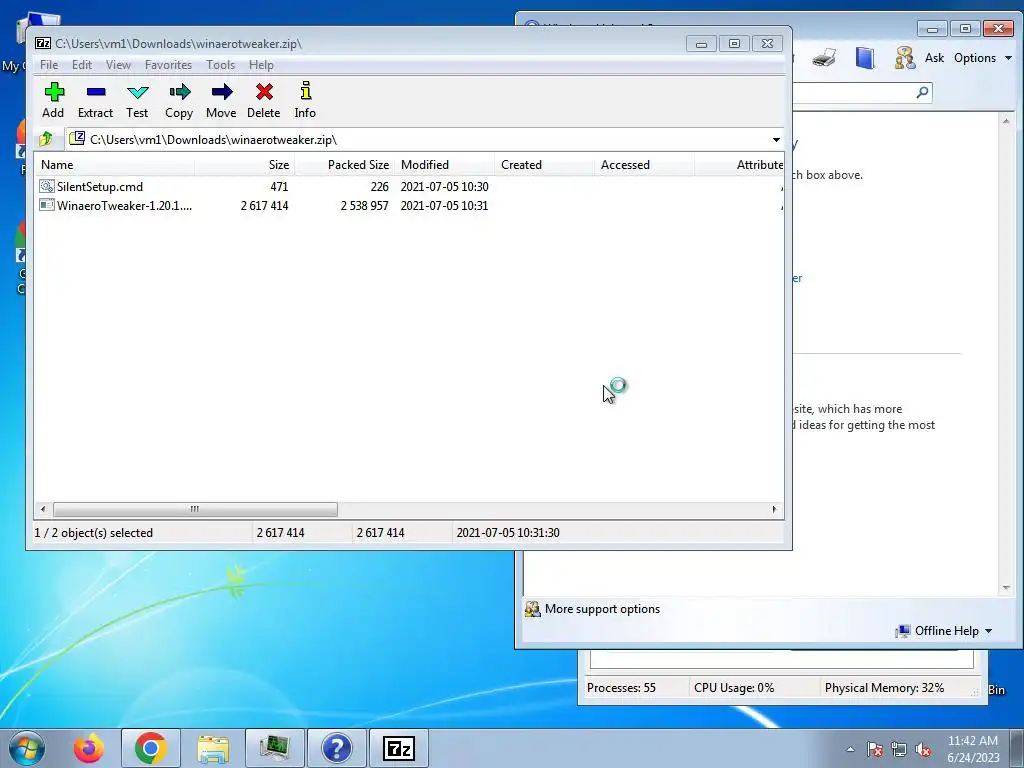The image size is (1024, 768).
Task: Click CPU Usage: 0% status text
Action: point(734,688)
